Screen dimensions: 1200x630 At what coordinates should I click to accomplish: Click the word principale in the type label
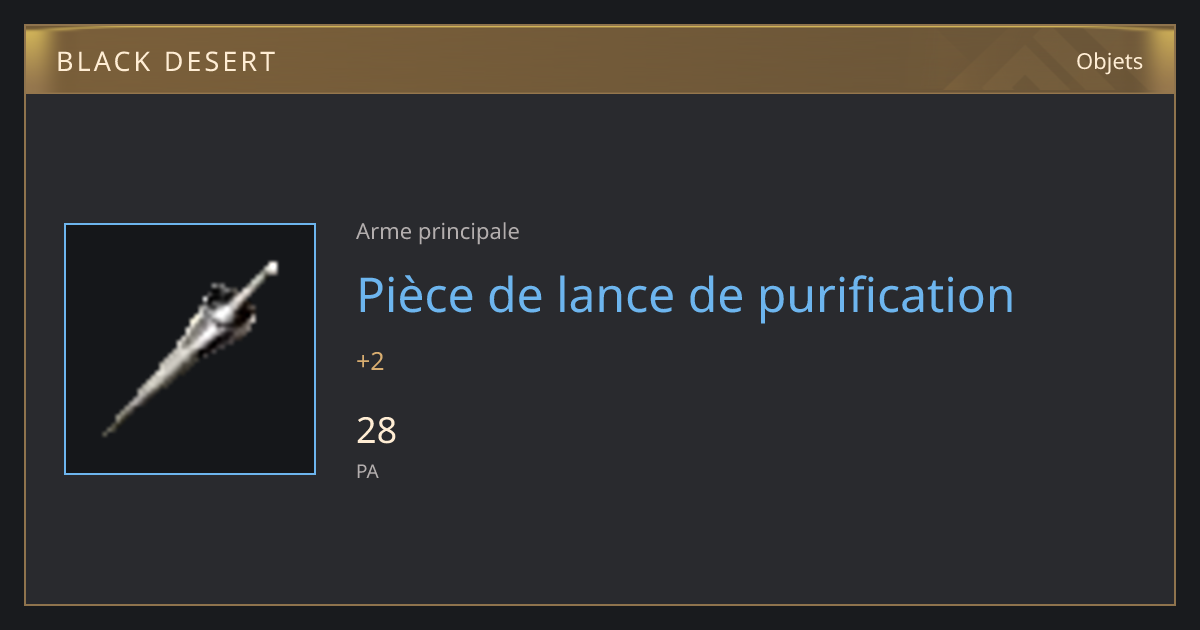point(468,232)
